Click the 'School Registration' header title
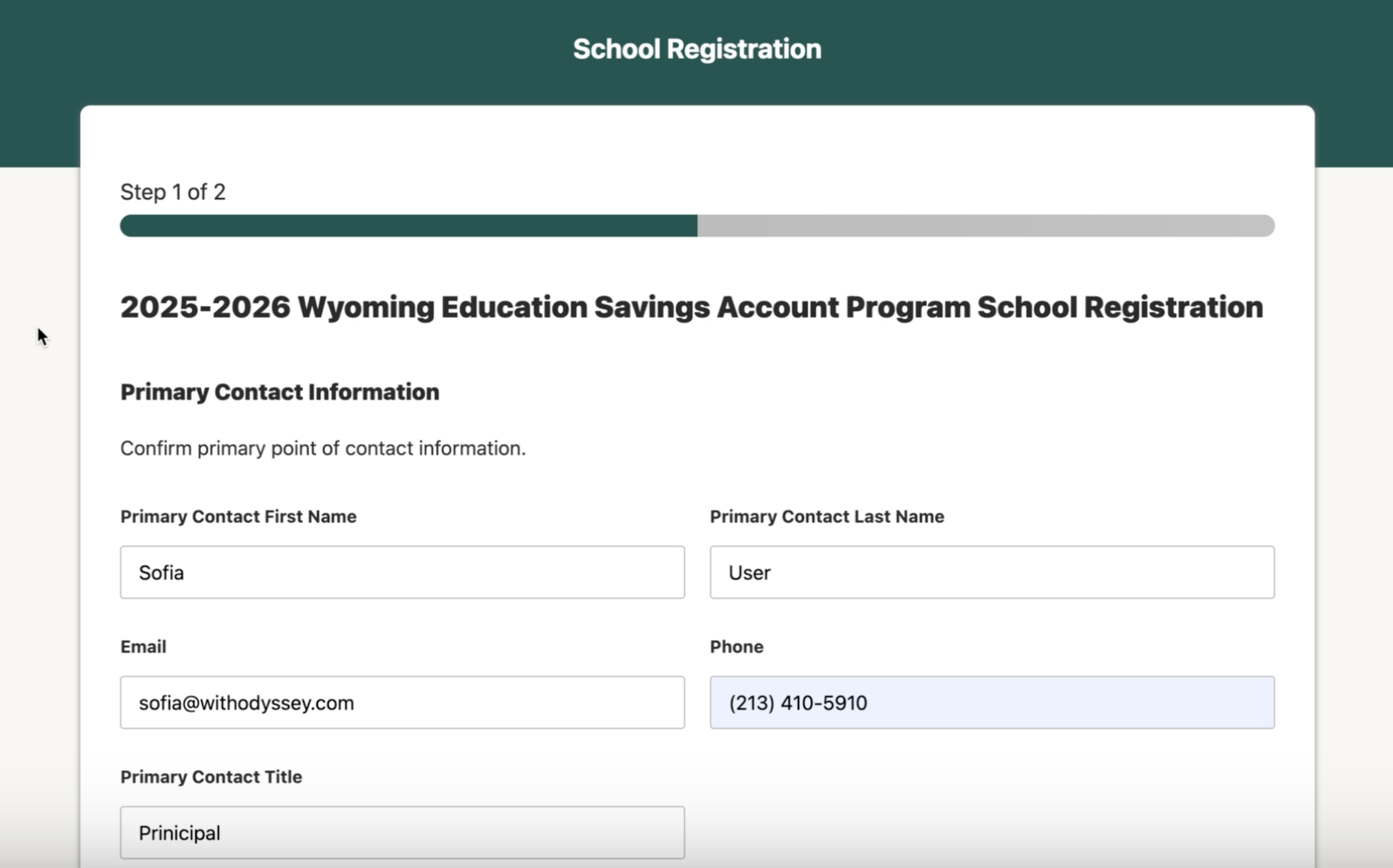The width and height of the screenshot is (1393, 868). [697, 49]
